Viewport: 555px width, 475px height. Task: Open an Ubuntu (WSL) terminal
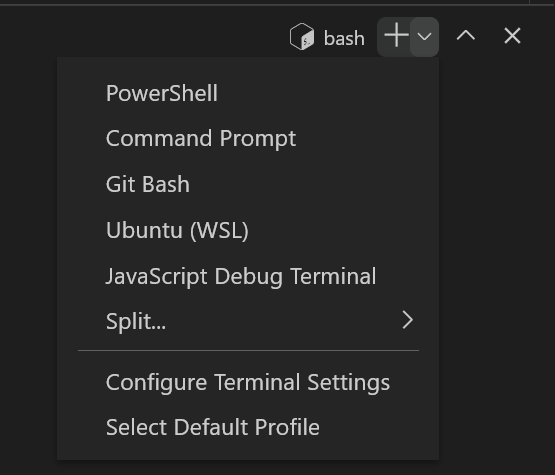tap(248, 230)
